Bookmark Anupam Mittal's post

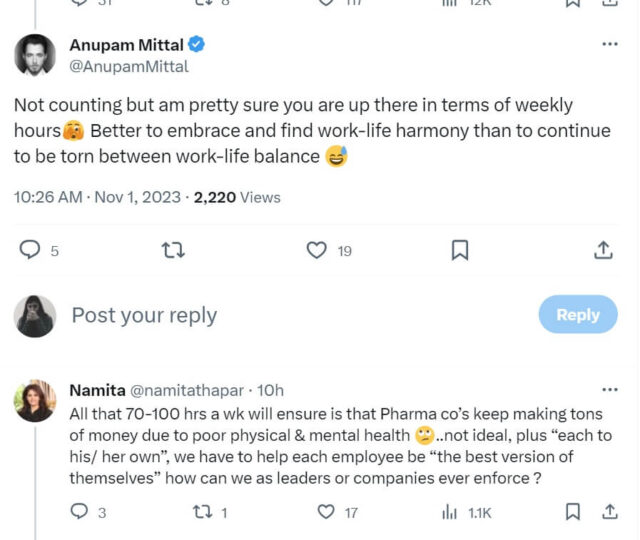click(x=460, y=250)
